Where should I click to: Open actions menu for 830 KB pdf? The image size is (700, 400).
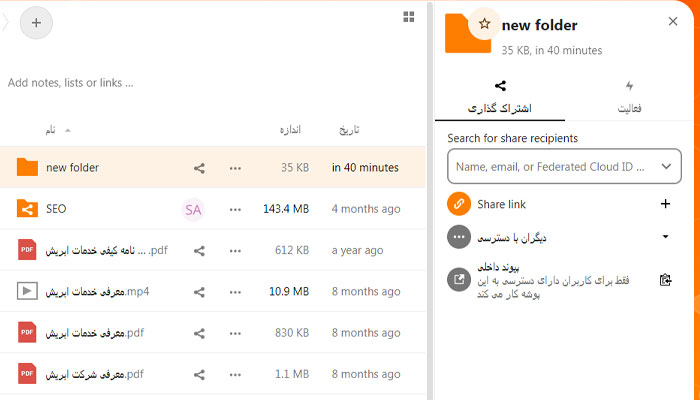[x=235, y=333]
